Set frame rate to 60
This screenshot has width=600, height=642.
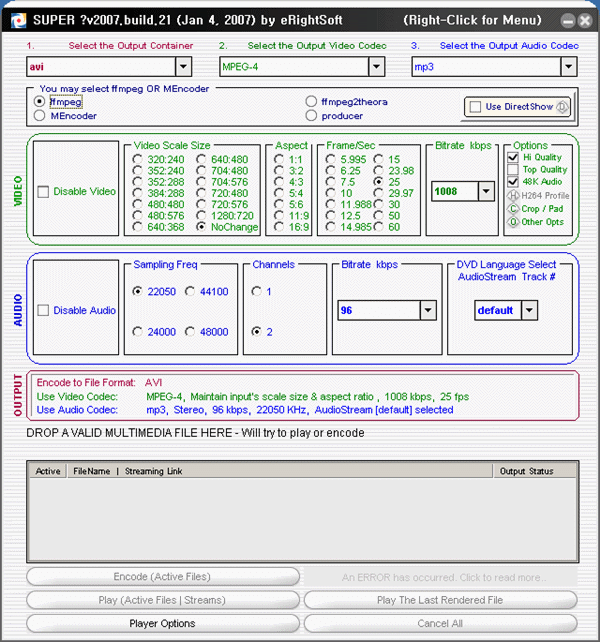click(x=378, y=226)
